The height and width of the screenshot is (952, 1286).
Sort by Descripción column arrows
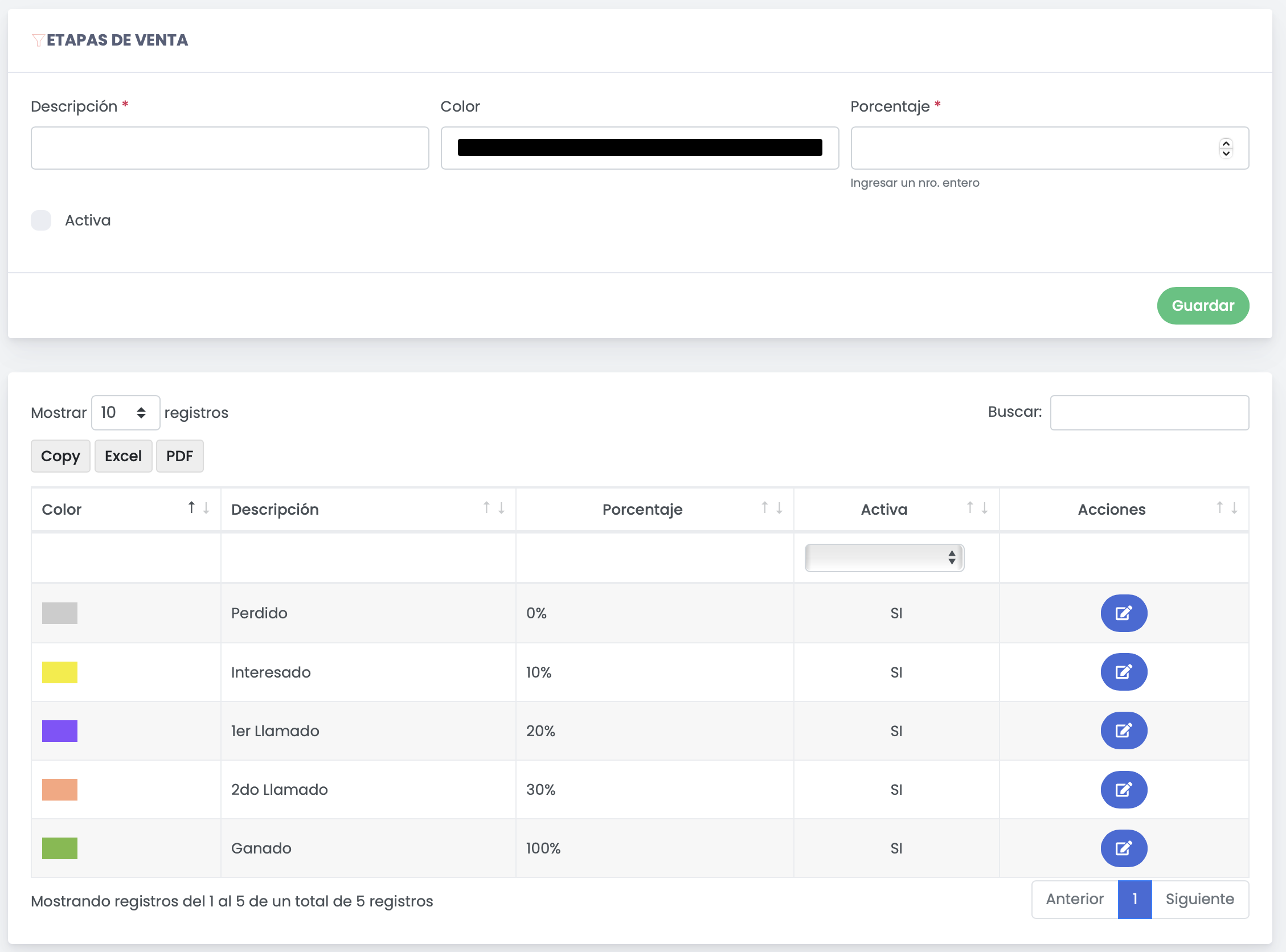tap(494, 508)
